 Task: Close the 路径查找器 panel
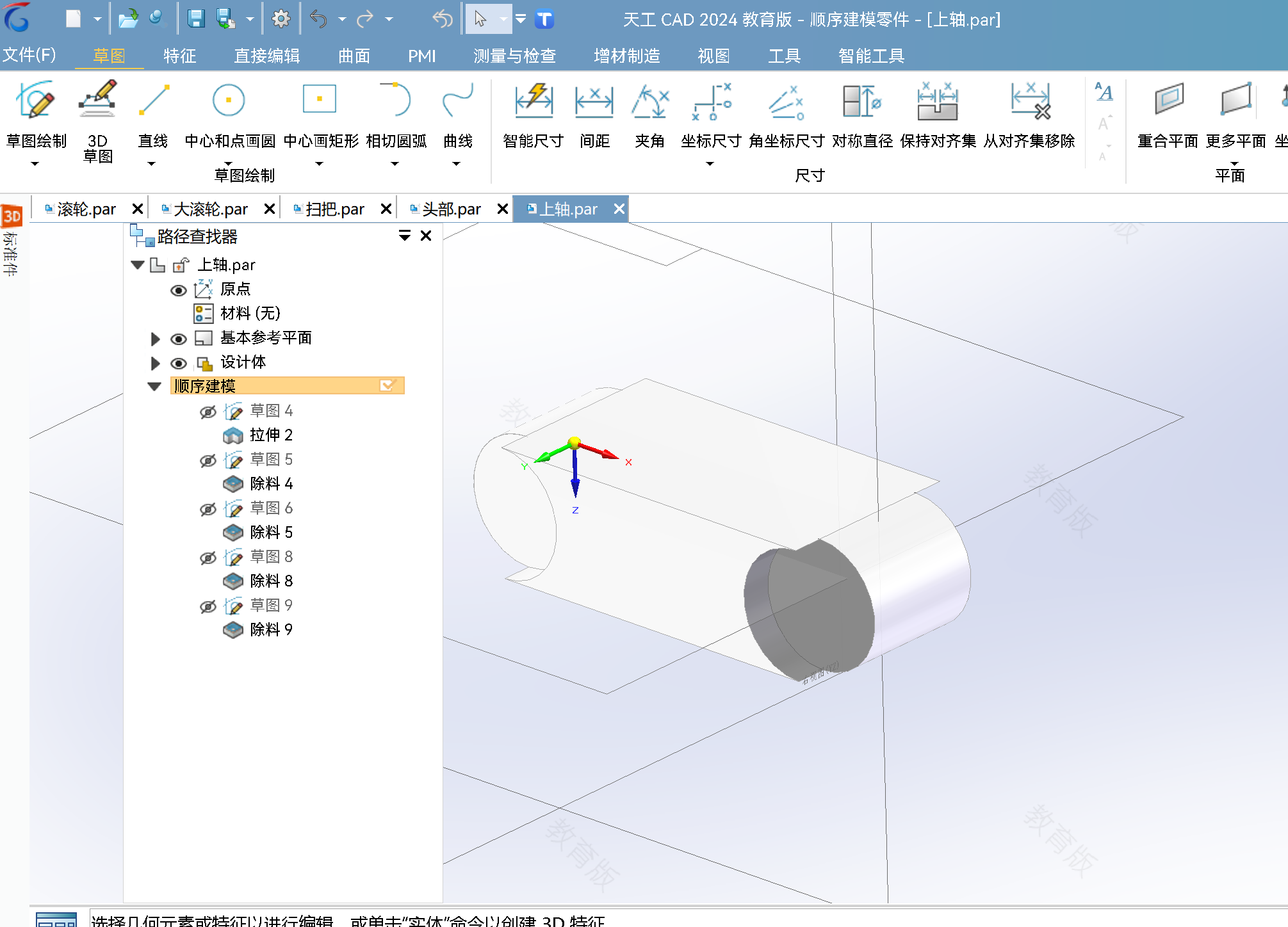426,236
